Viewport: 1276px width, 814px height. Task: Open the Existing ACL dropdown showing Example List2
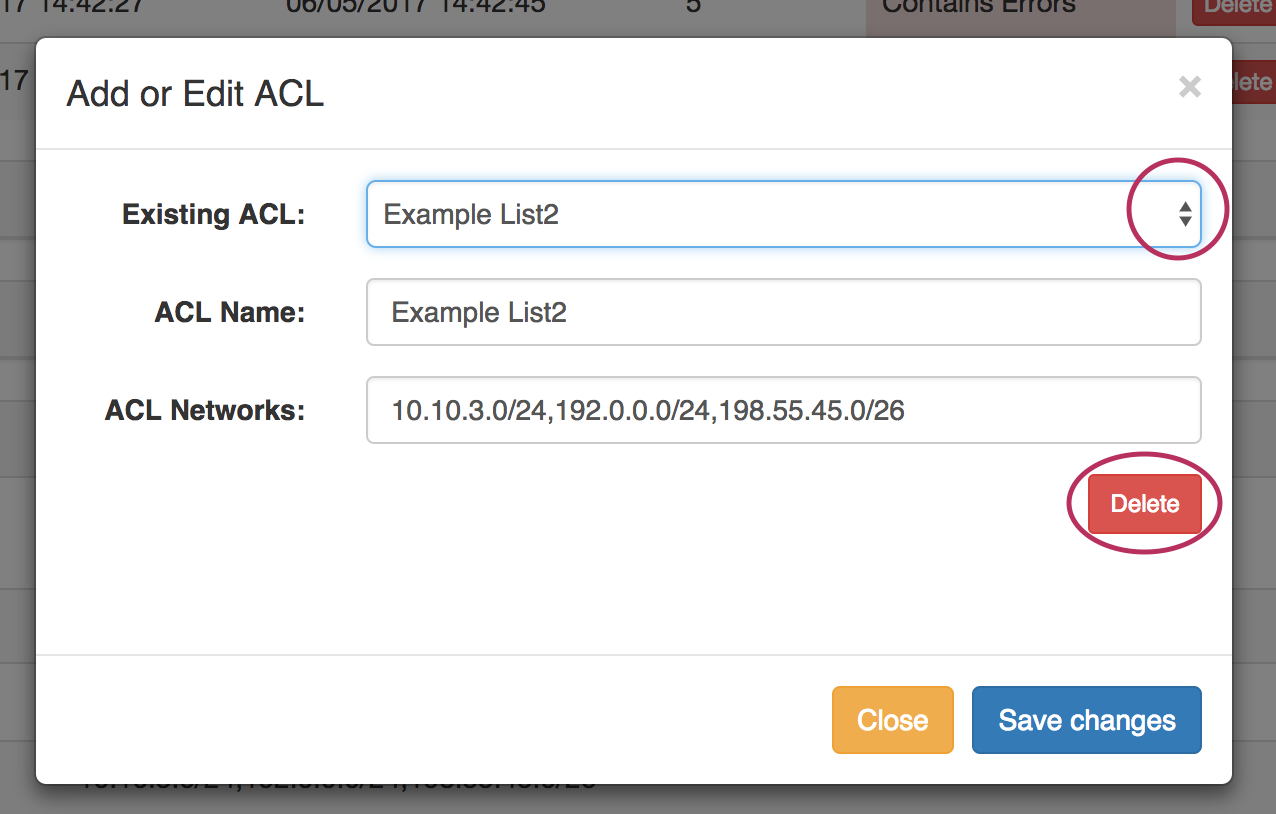click(760, 214)
